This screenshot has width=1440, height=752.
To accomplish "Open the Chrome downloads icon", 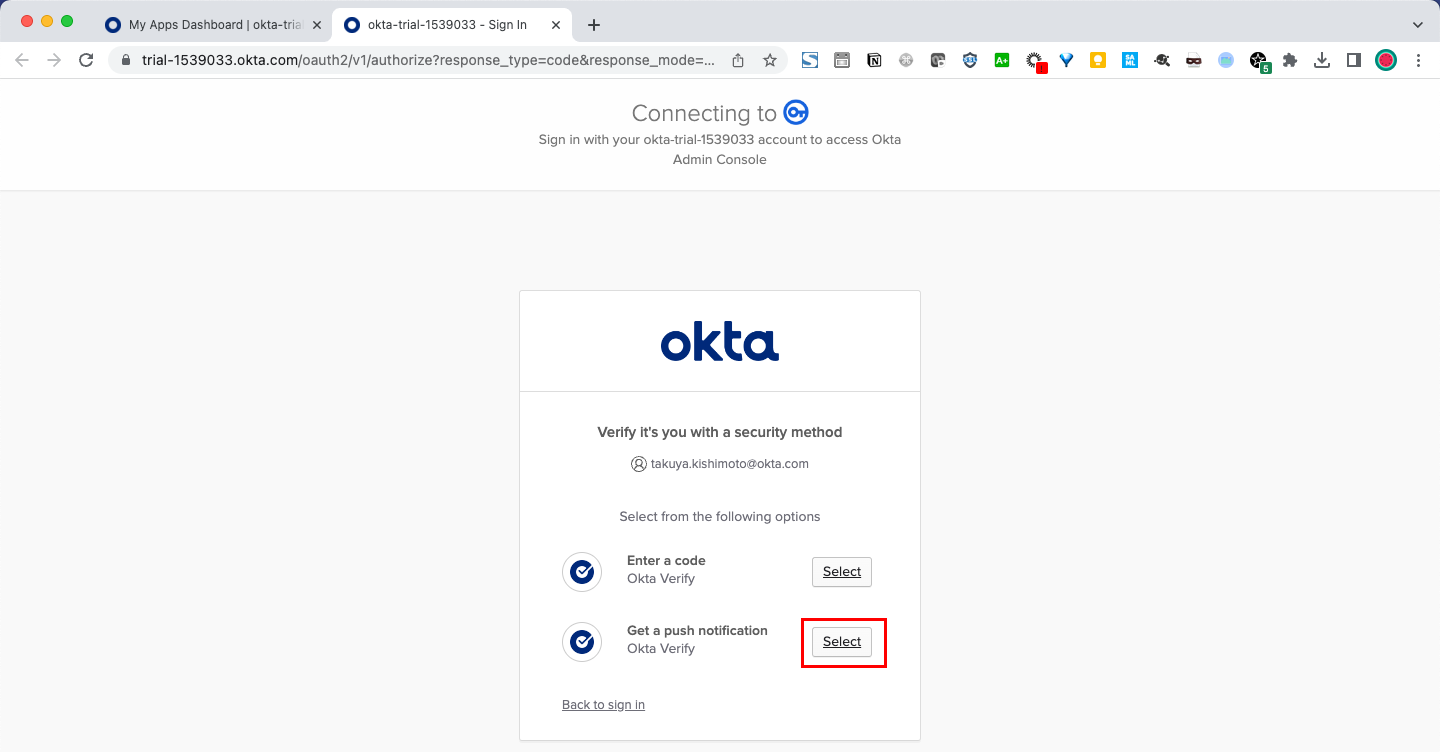I will 1322,60.
